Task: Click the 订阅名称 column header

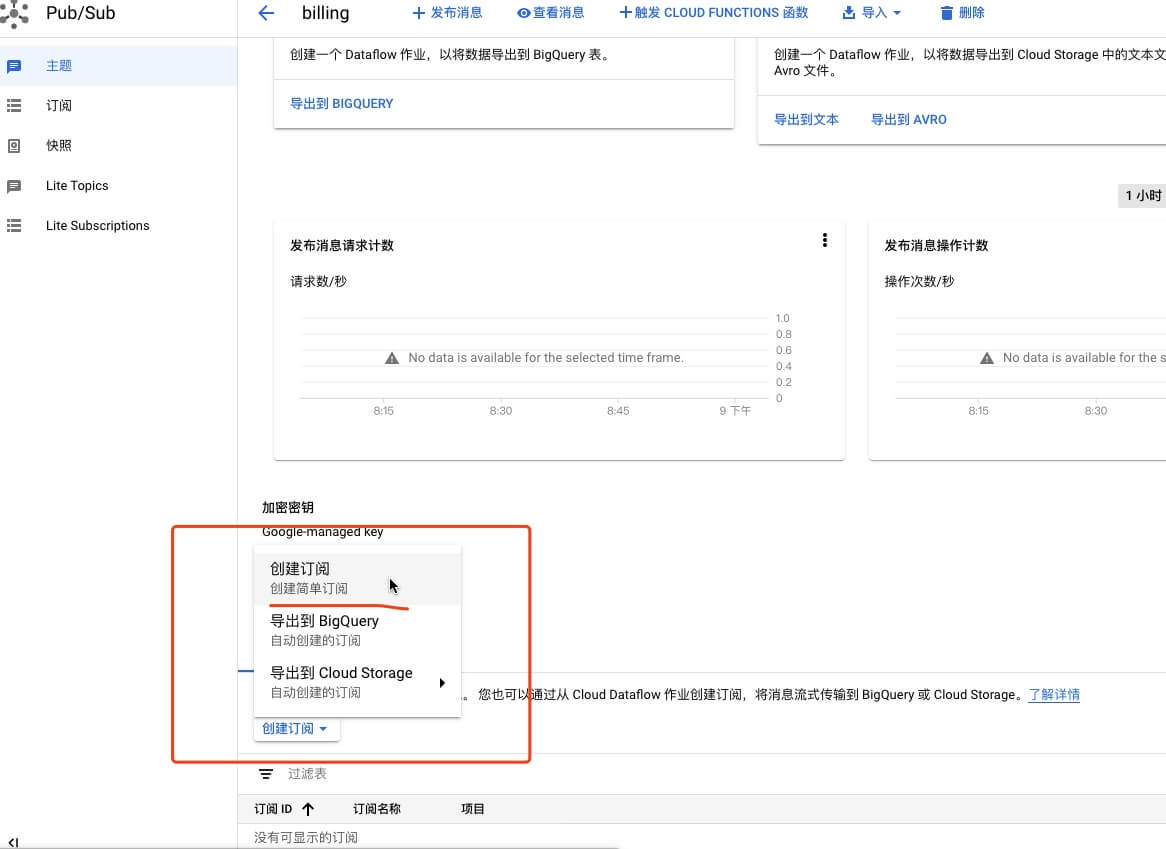Action: point(376,809)
